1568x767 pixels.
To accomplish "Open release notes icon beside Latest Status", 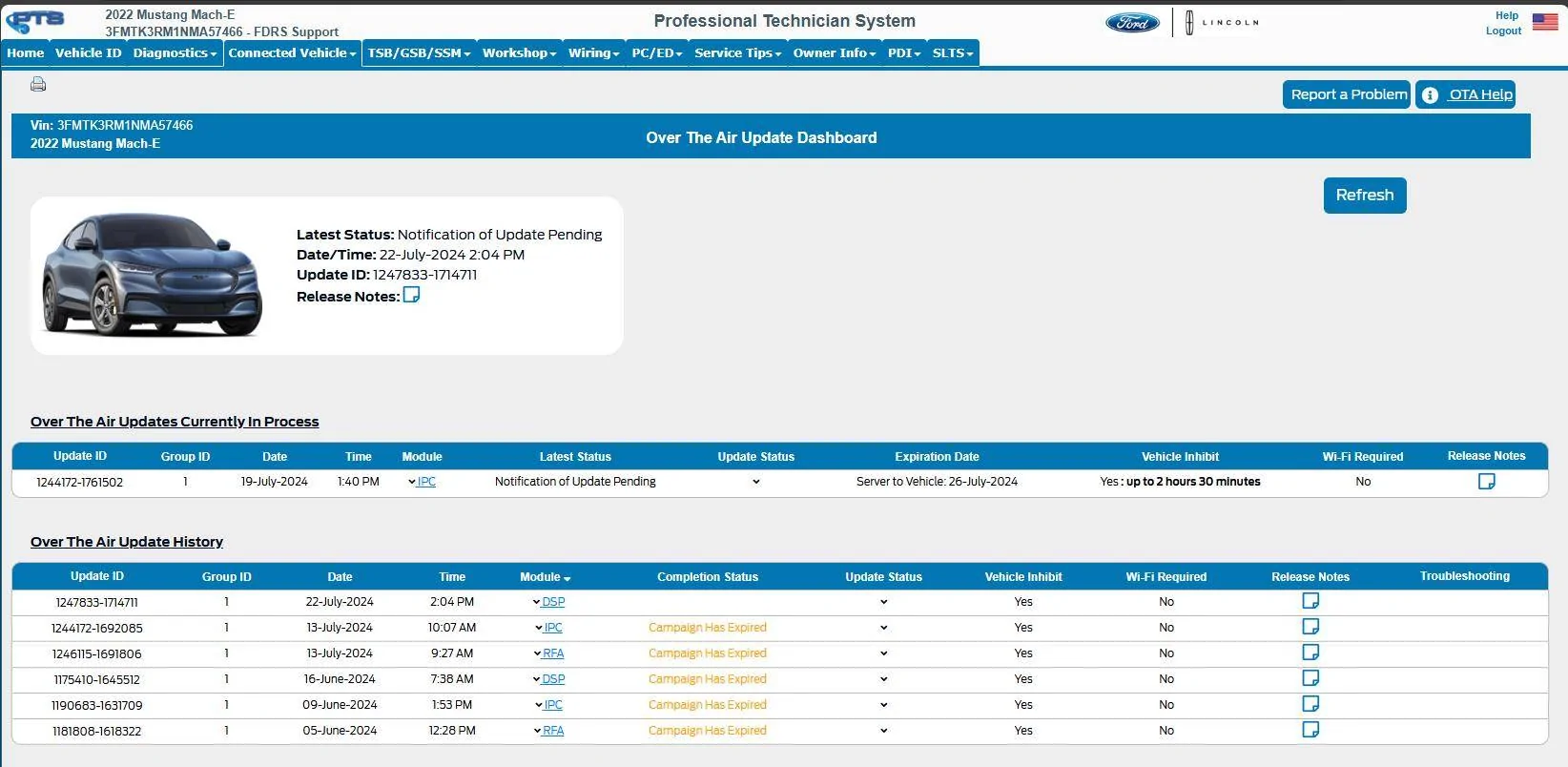I will tap(411, 295).
